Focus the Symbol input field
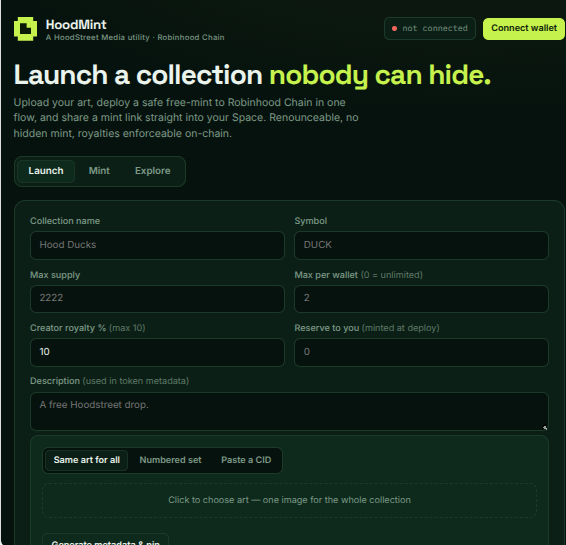Image resolution: width=566 pixels, height=545 pixels. click(421, 245)
